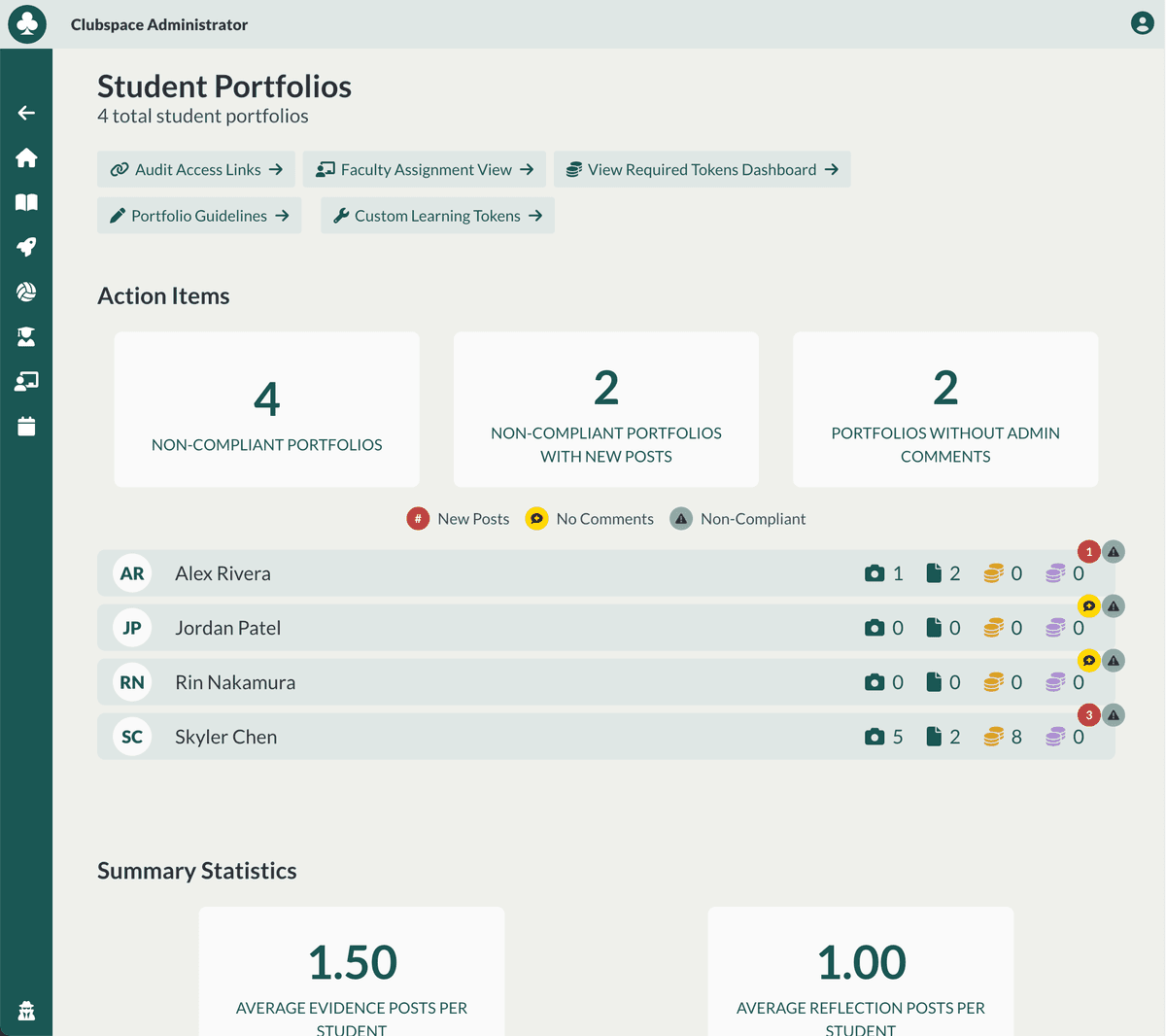
Task: Click the Non-Compliant legend icon
Action: tap(681, 519)
